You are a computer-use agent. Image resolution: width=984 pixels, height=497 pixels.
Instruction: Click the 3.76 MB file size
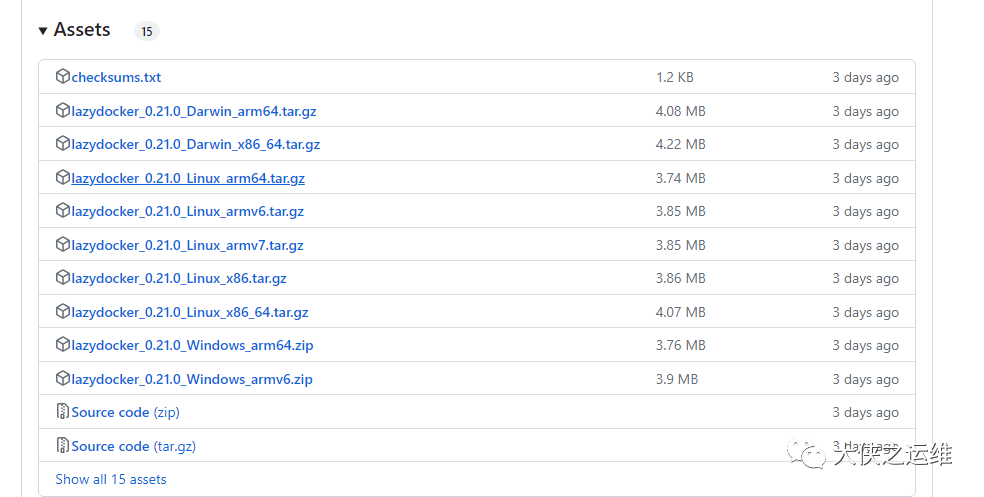pyautogui.click(x=681, y=345)
